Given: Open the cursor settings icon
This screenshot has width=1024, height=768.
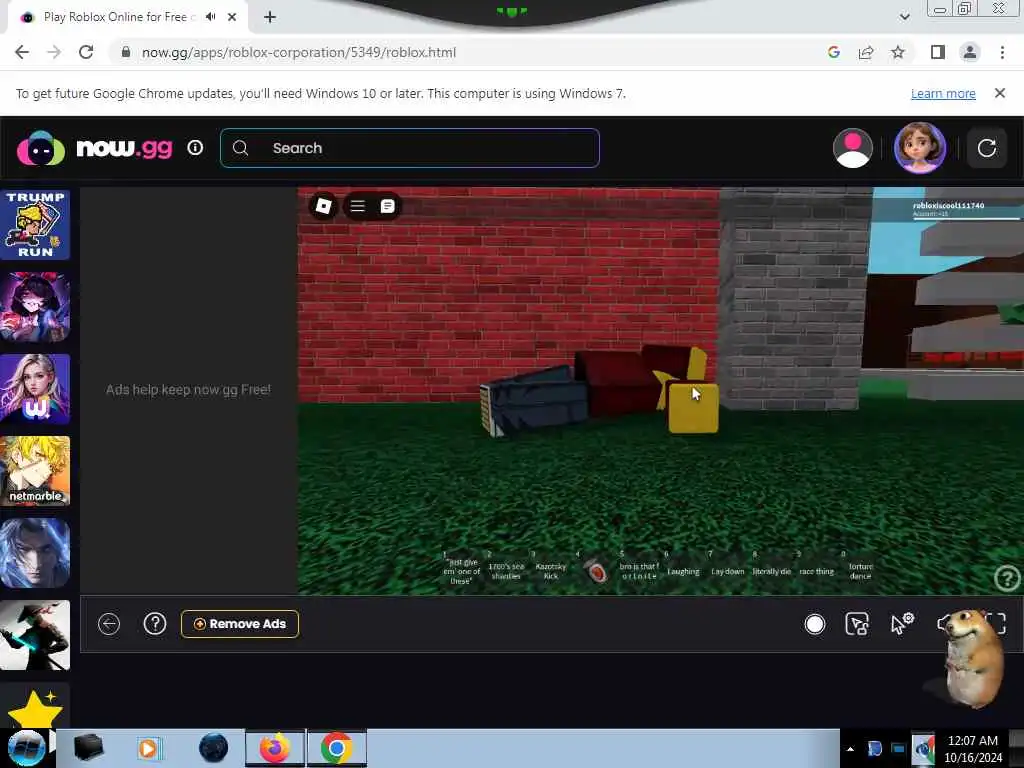Looking at the screenshot, I should [x=902, y=624].
